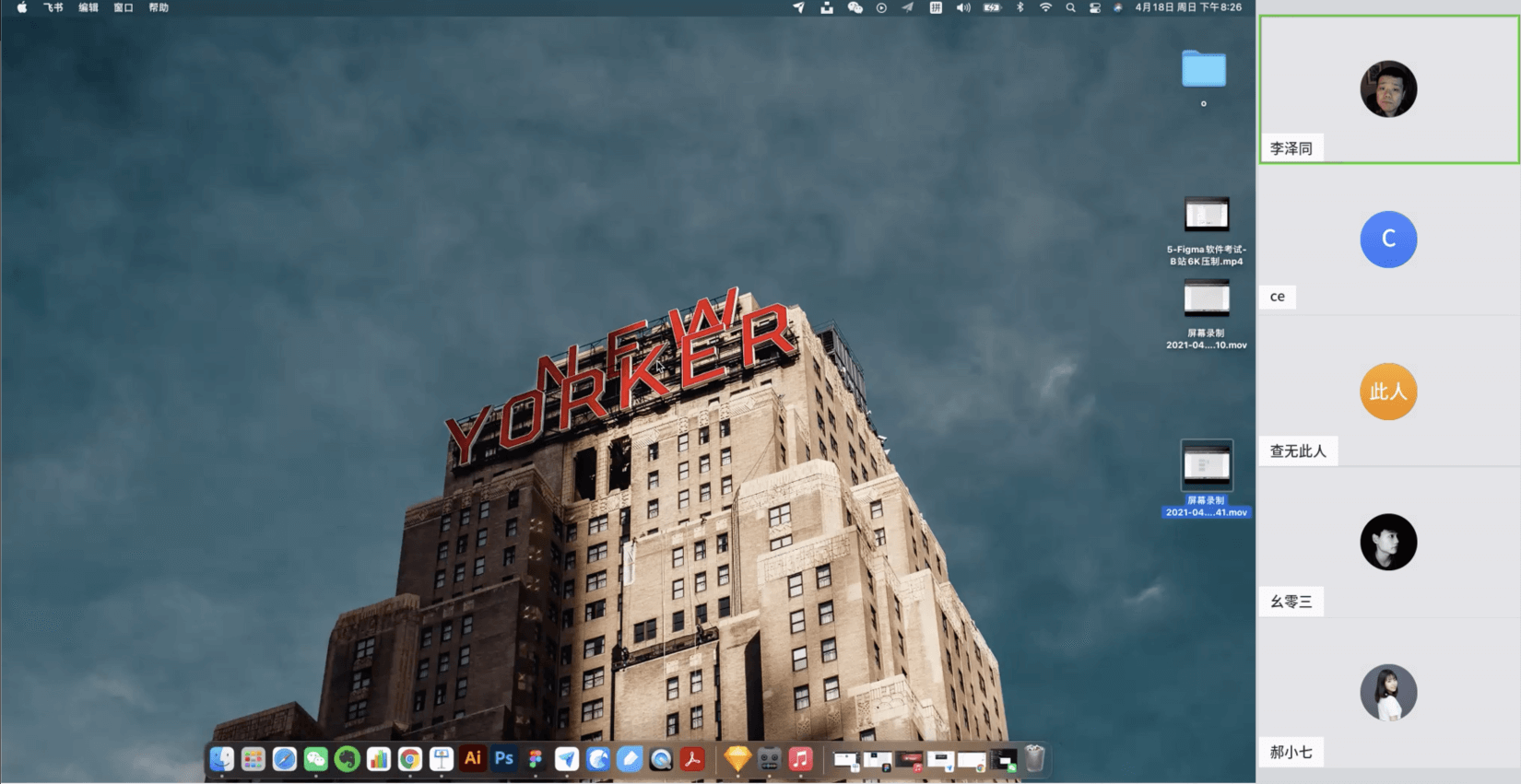The image size is (1521, 784).
Task: Open QuickTime Player in the dock
Action: 661,759
